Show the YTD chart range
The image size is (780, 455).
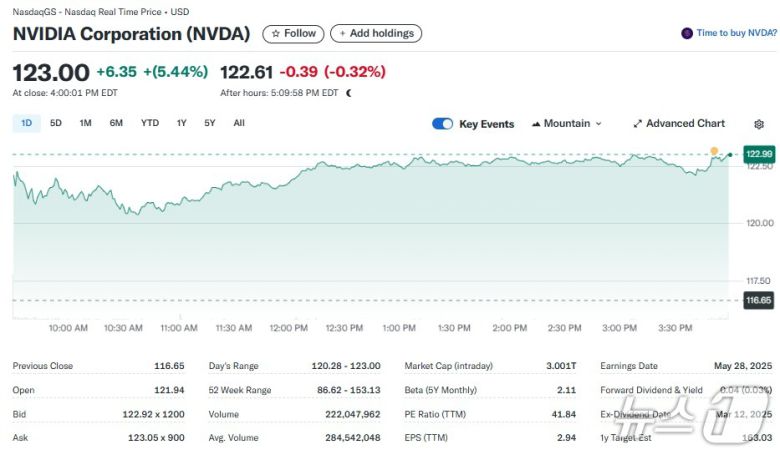149,123
